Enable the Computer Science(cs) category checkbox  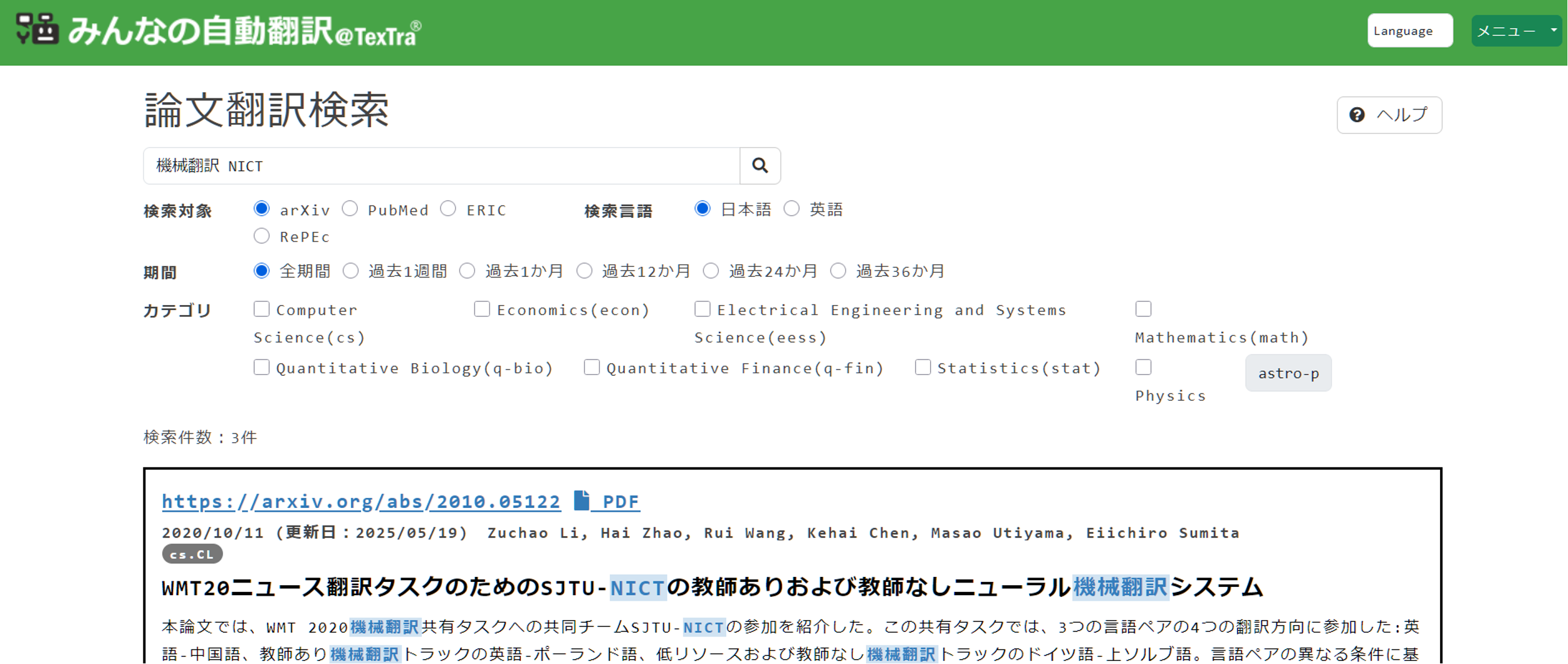coord(262,309)
